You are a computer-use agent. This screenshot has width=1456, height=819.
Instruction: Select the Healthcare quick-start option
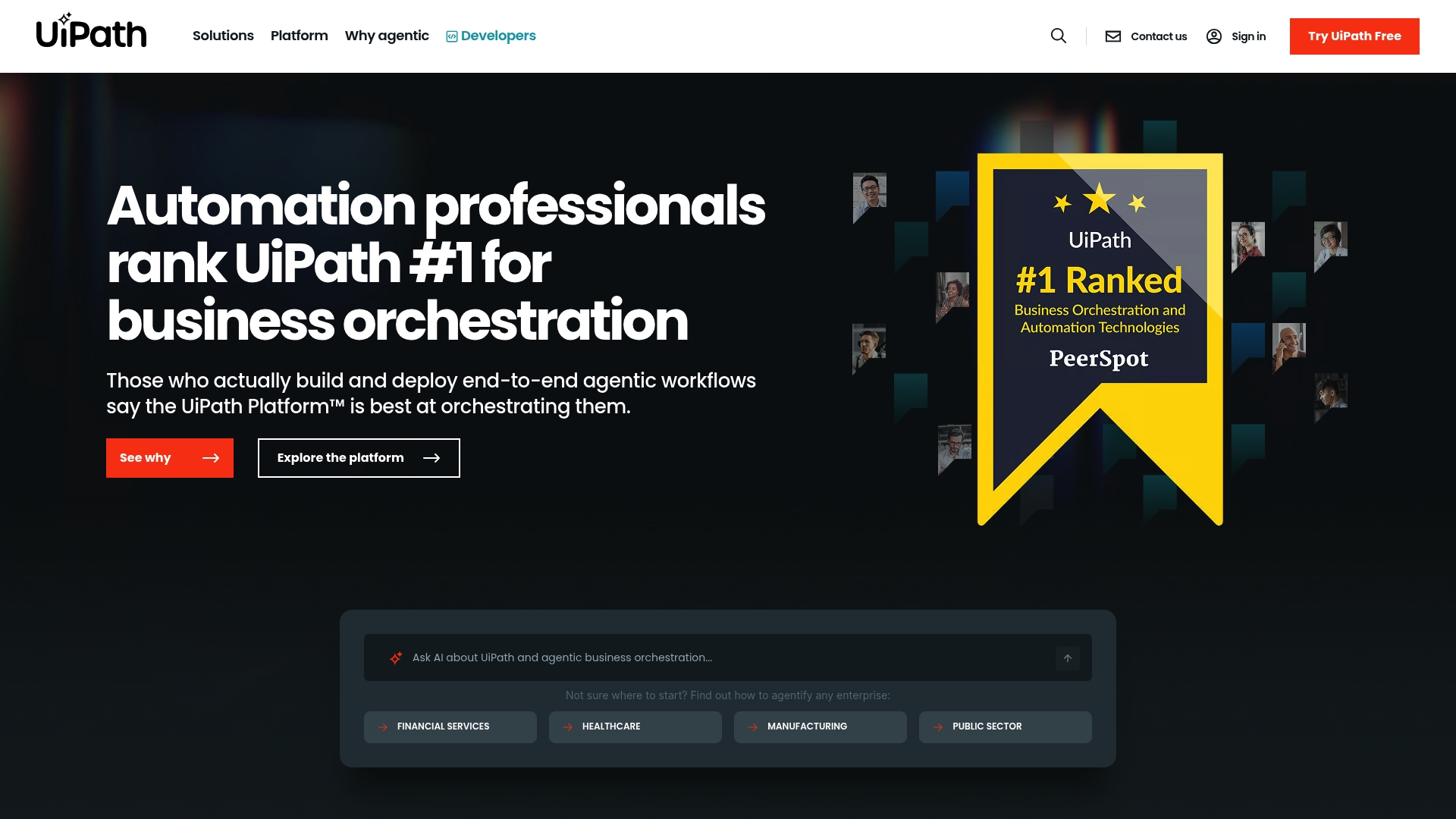coord(635,726)
